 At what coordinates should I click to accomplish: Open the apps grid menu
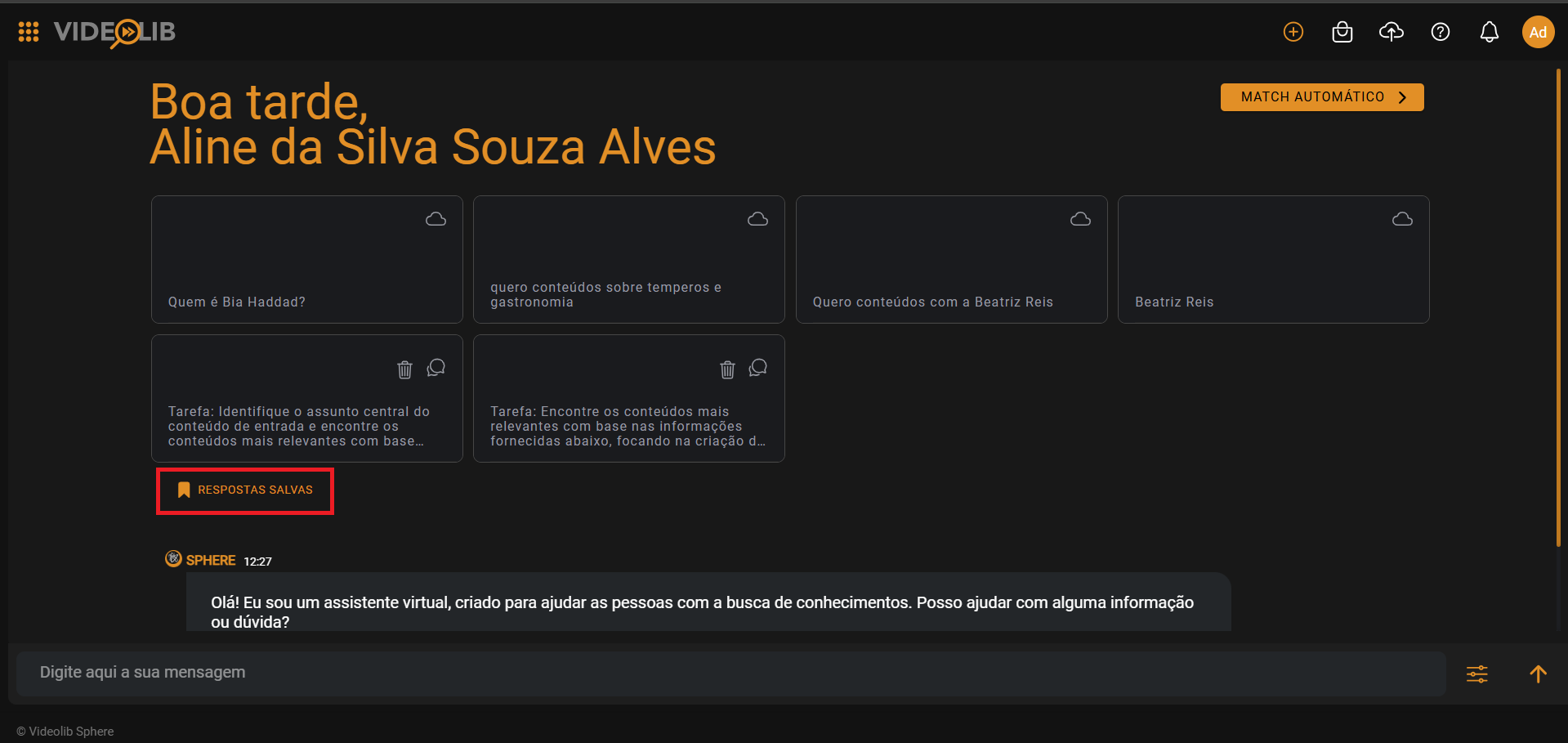click(x=28, y=32)
